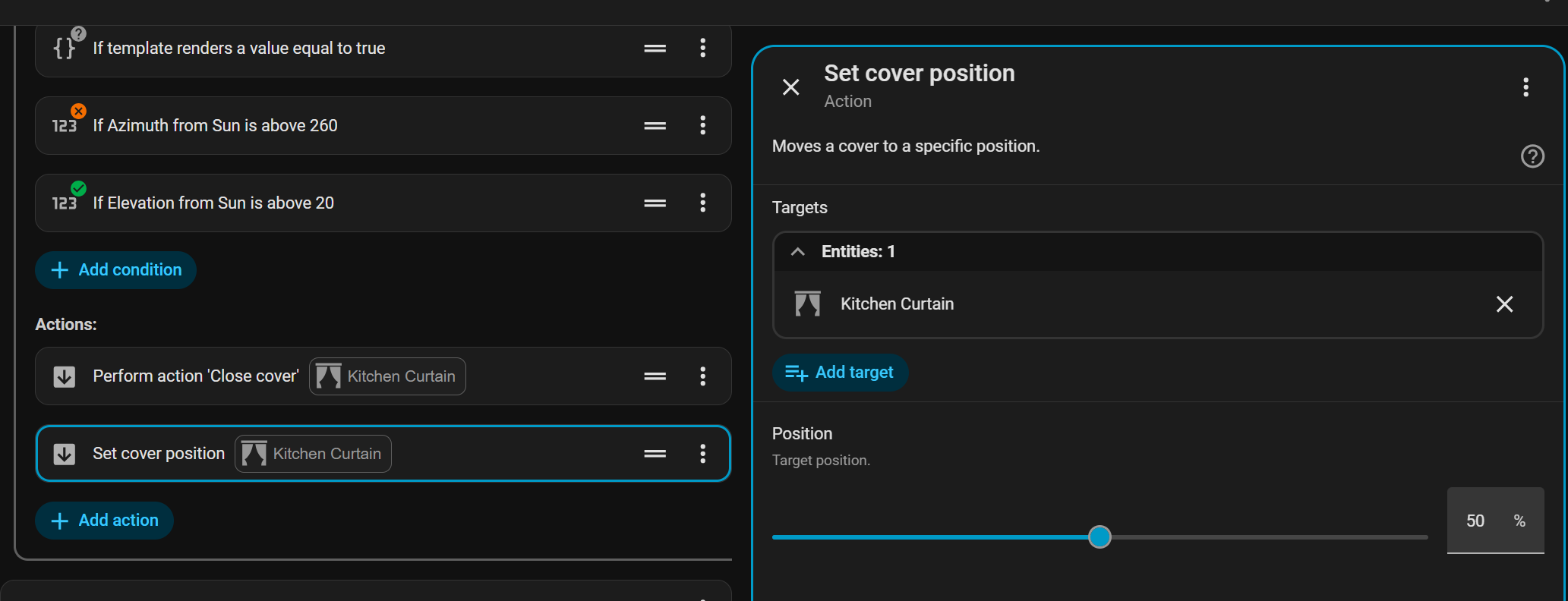Open menu for Azimuth from Sun condition
This screenshot has width=1568, height=601.
point(703,125)
